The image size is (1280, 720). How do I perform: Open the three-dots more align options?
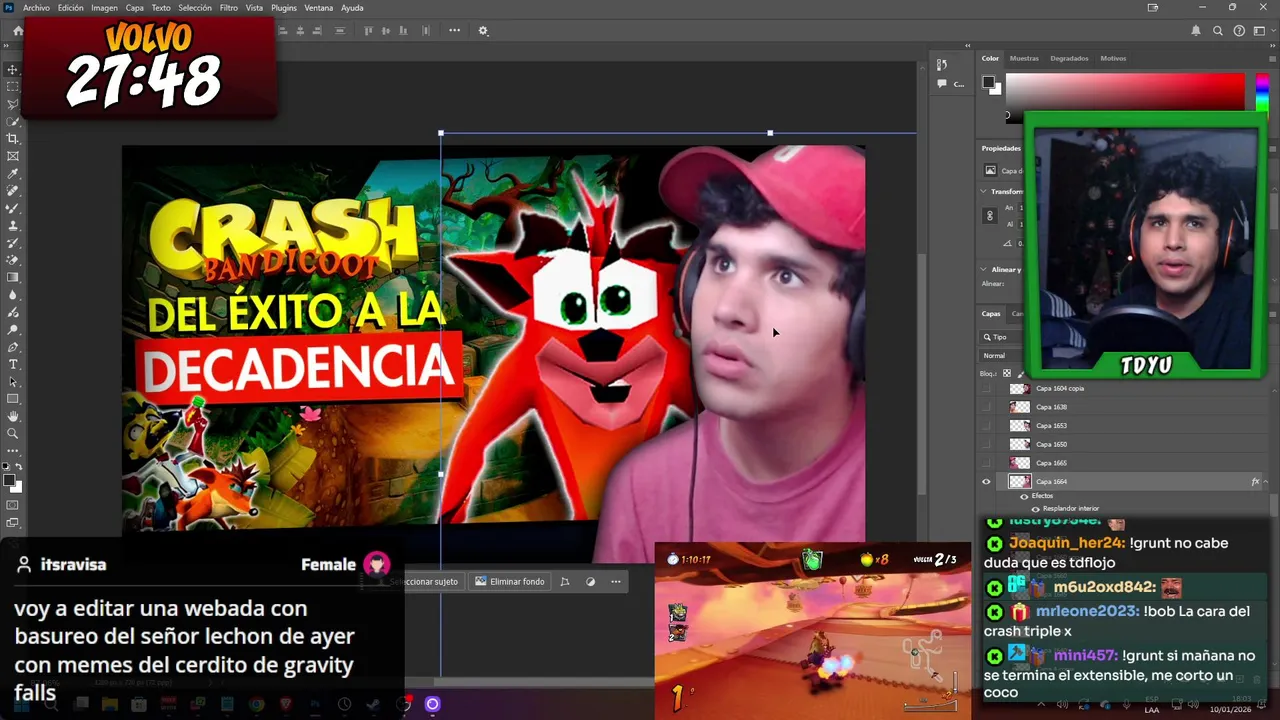coord(454,31)
